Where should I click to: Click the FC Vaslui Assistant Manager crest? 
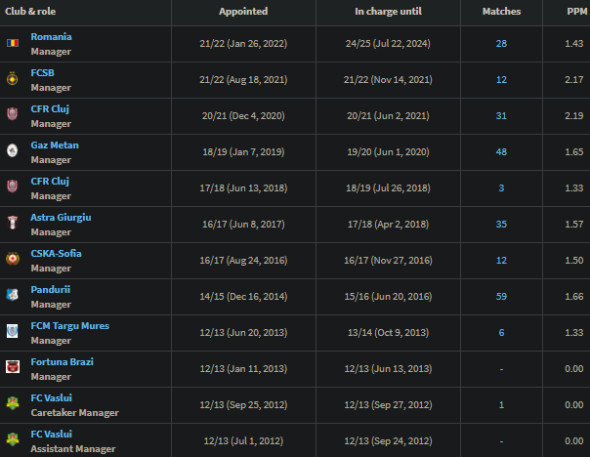click(12, 439)
